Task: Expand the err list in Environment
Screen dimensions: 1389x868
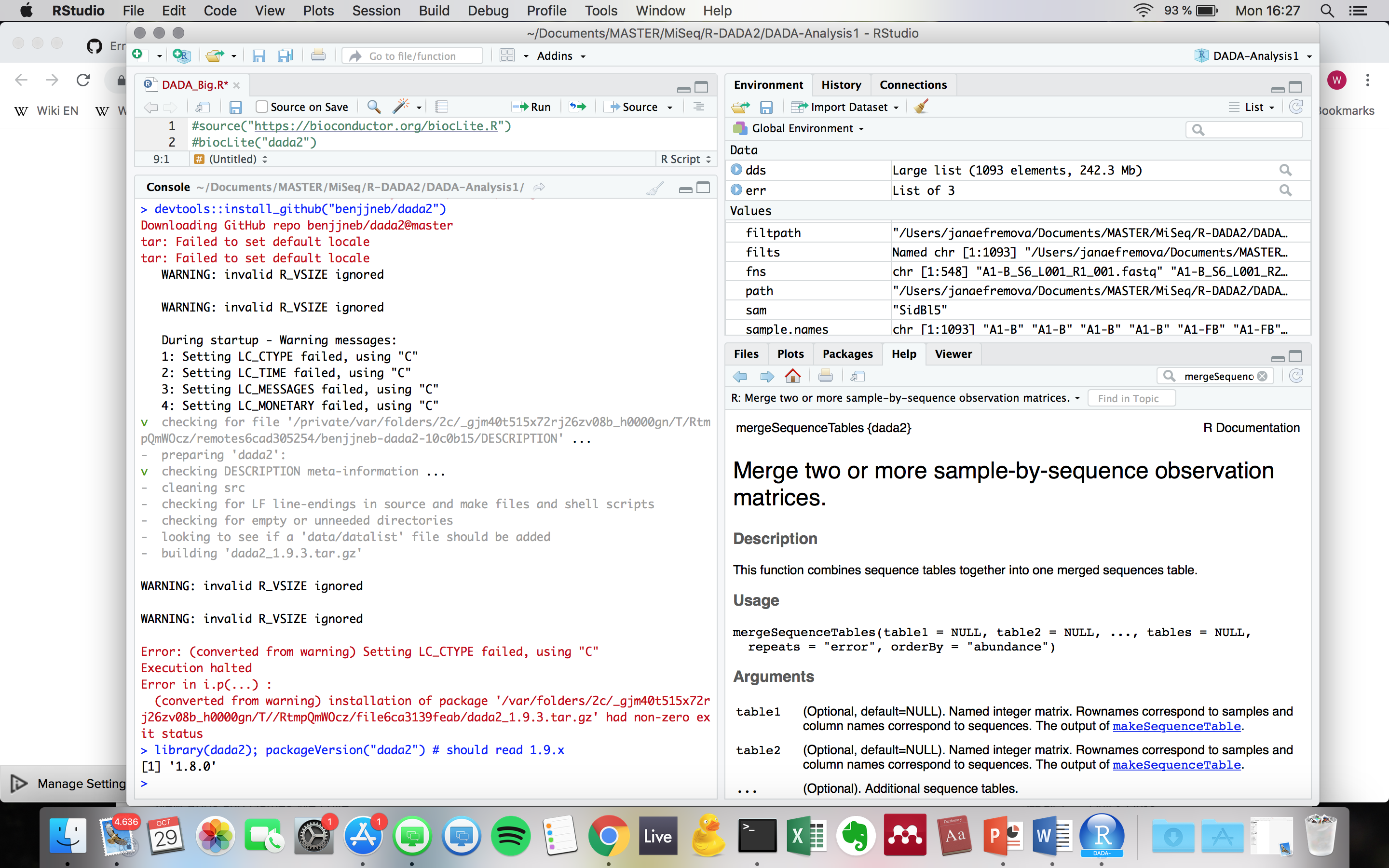Action: click(736, 190)
